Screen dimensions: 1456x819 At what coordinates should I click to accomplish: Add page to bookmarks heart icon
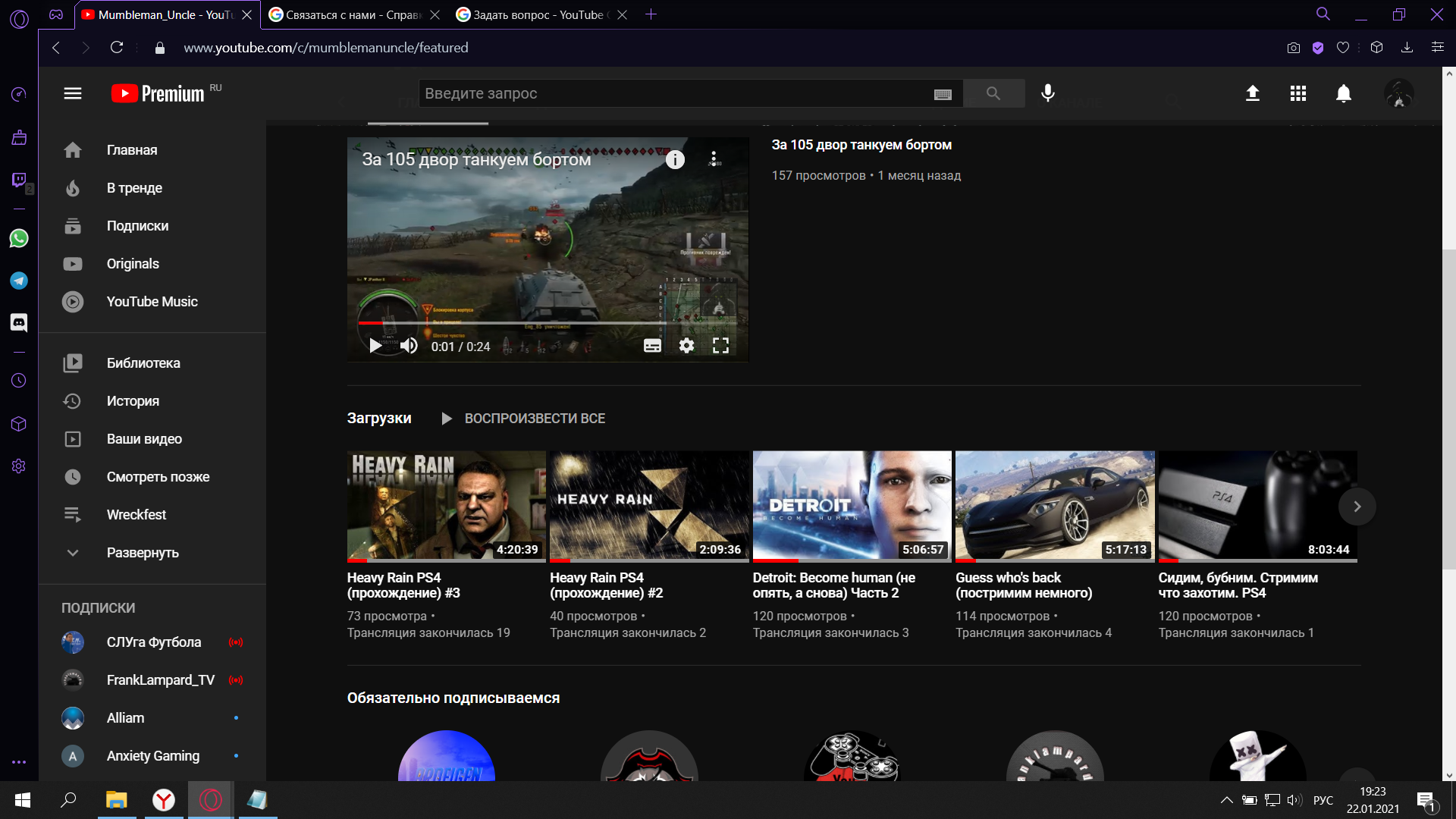click(1343, 48)
